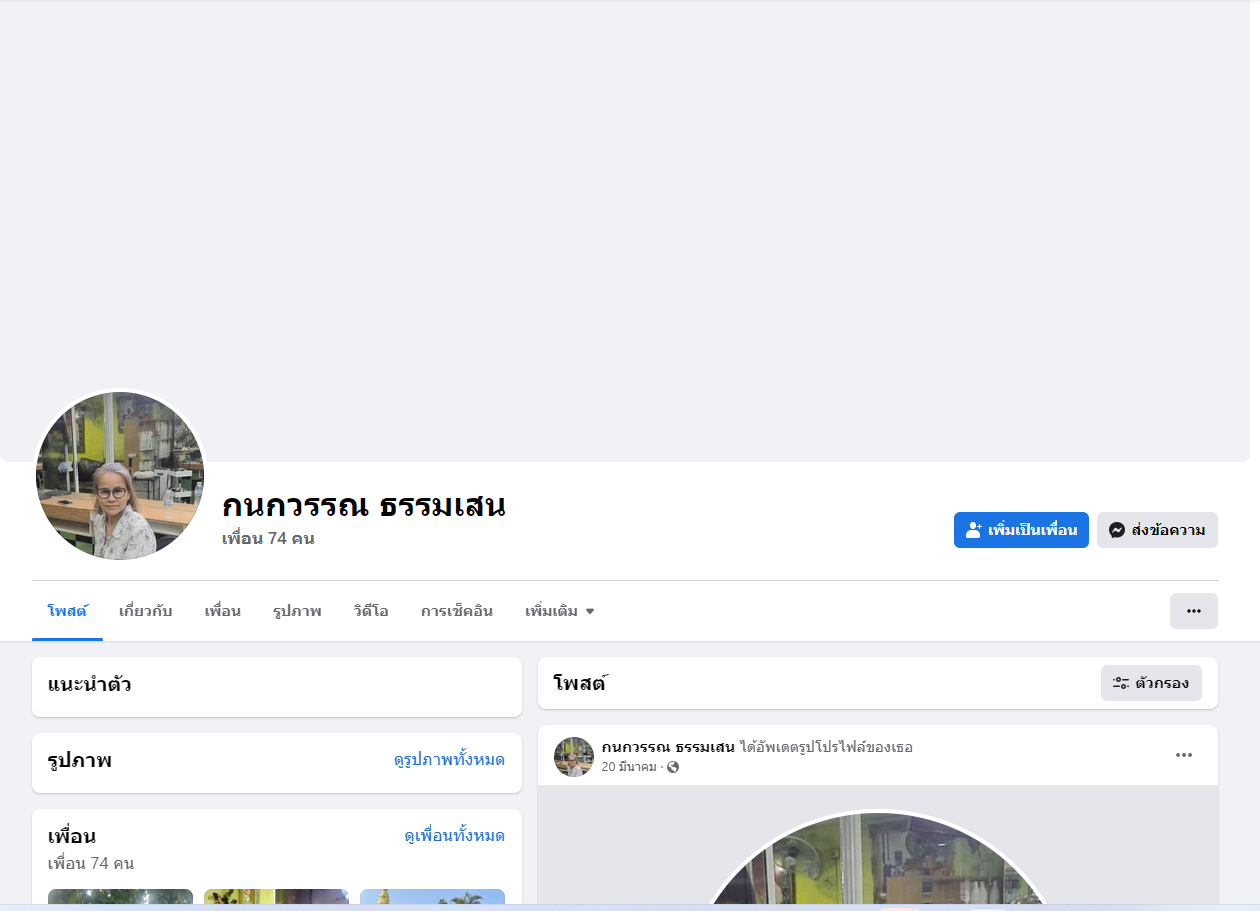1260x911 pixels.
Task: Open the เพื่อน tab
Action: coord(223,611)
